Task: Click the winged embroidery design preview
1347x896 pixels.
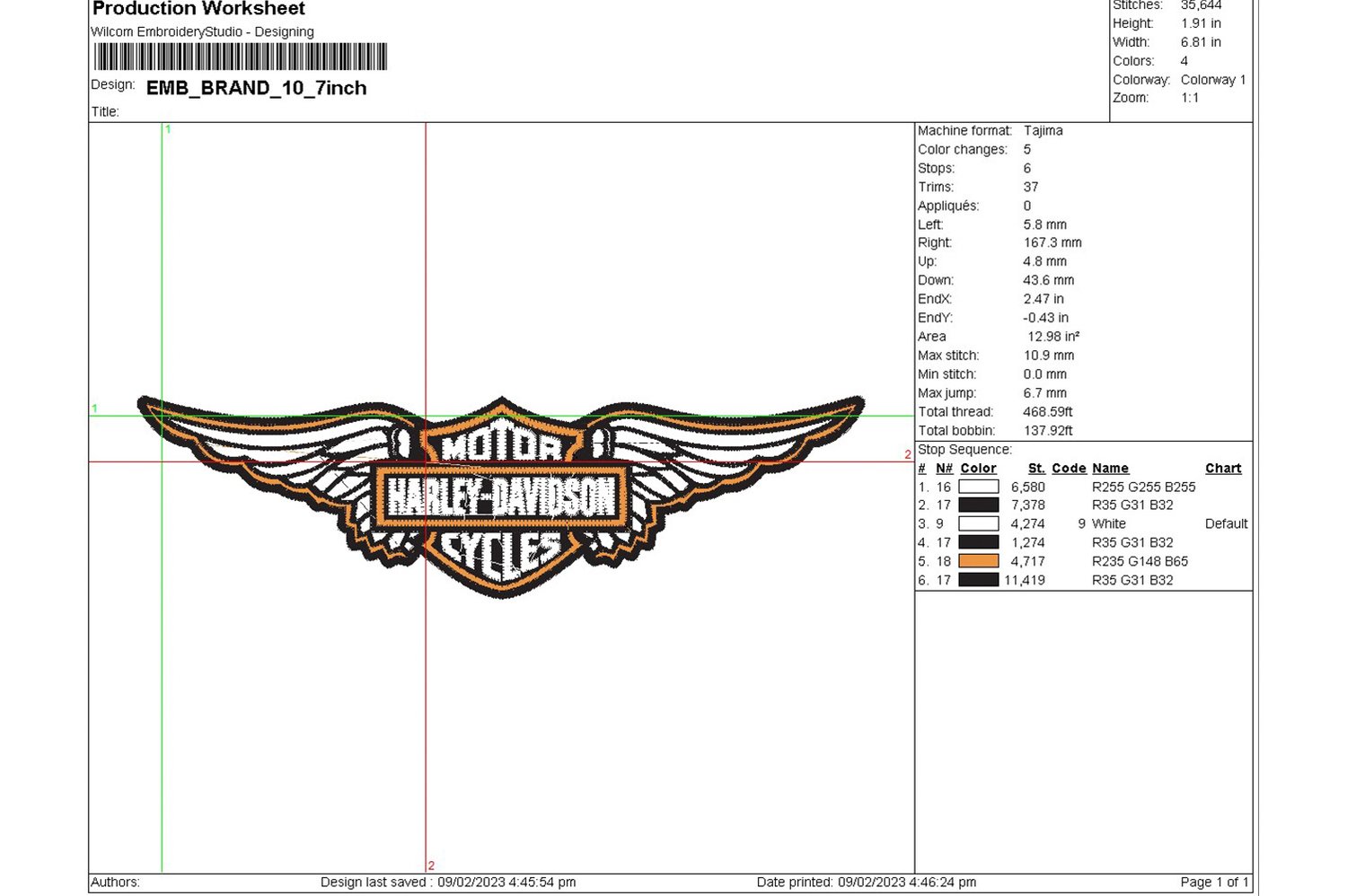Action: (x=501, y=496)
